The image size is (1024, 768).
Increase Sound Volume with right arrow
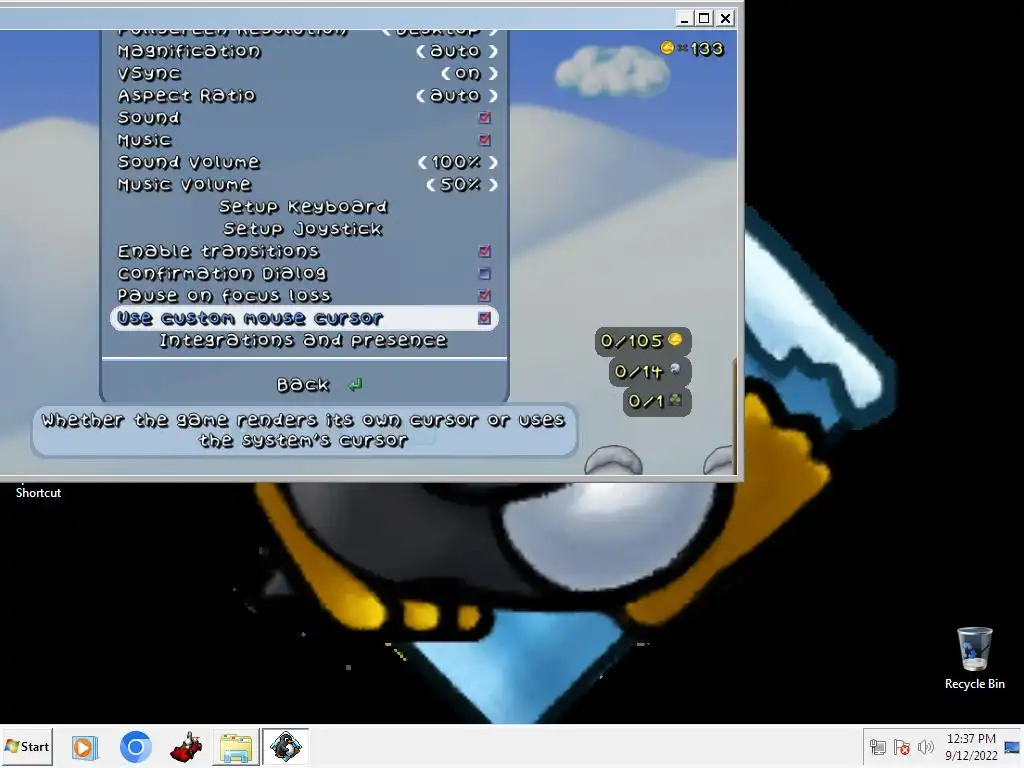coord(493,162)
